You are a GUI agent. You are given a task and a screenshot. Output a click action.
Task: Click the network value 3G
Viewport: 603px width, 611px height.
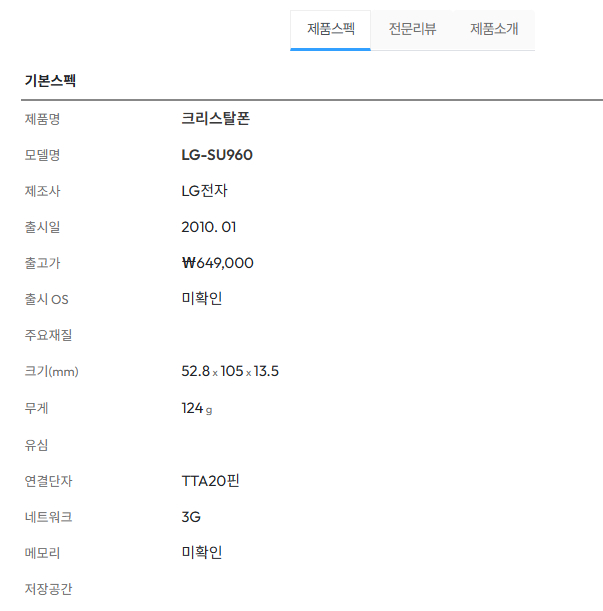click(x=191, y=517)
